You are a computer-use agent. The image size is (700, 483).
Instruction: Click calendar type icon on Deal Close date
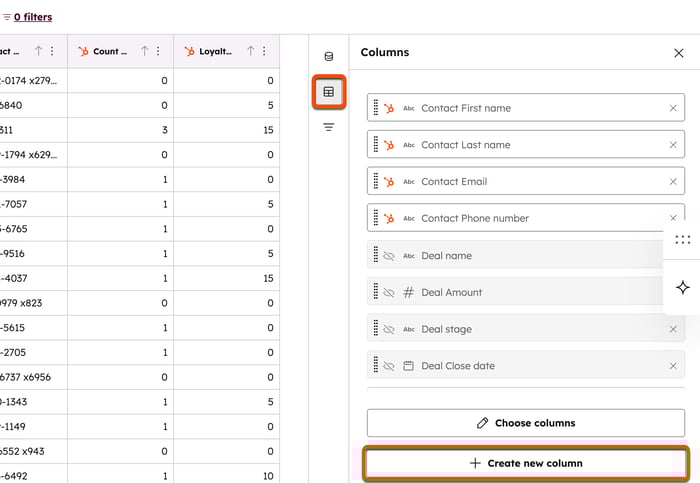pyautogui.click(x=408, y=366)
